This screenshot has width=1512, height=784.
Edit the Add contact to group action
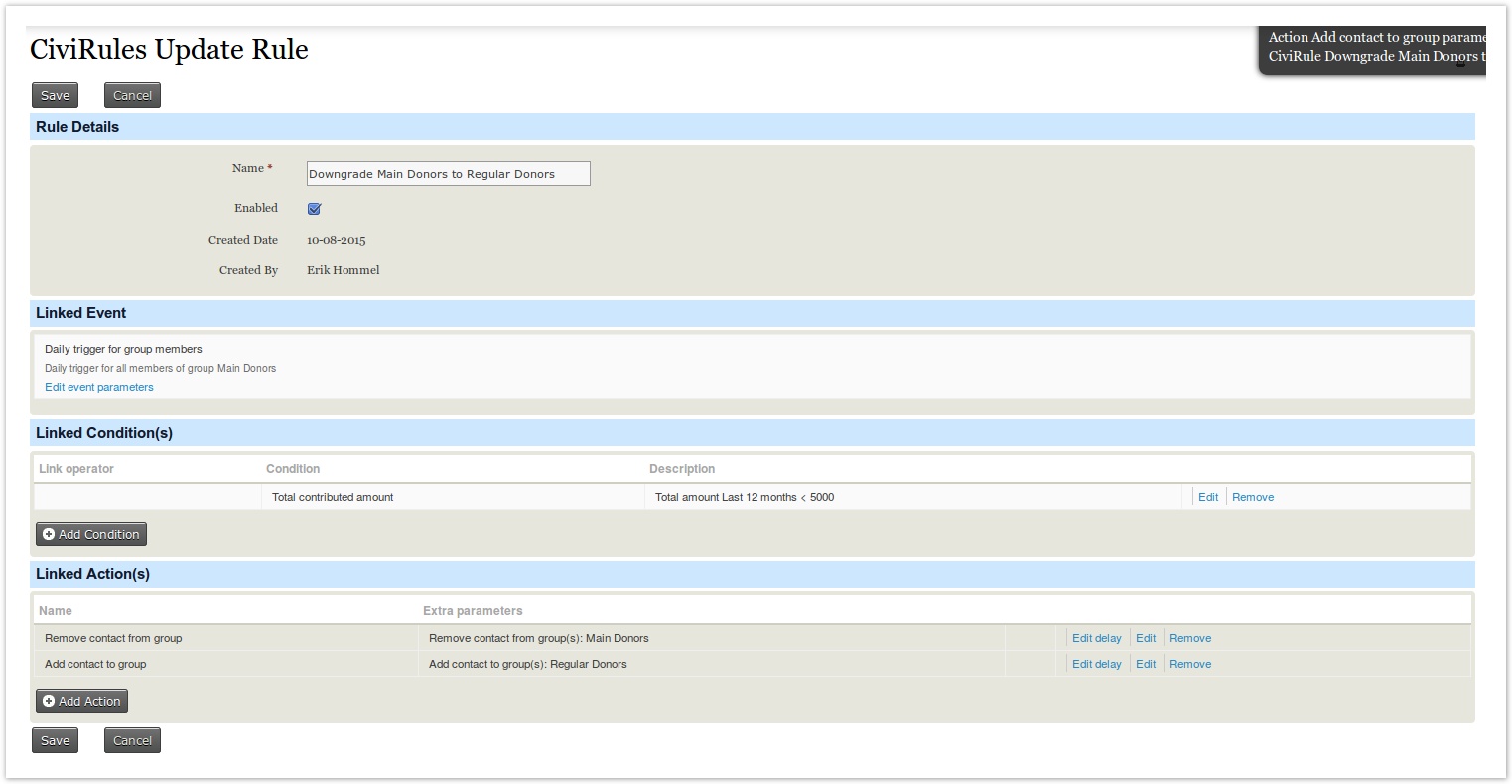[1146, 664]
